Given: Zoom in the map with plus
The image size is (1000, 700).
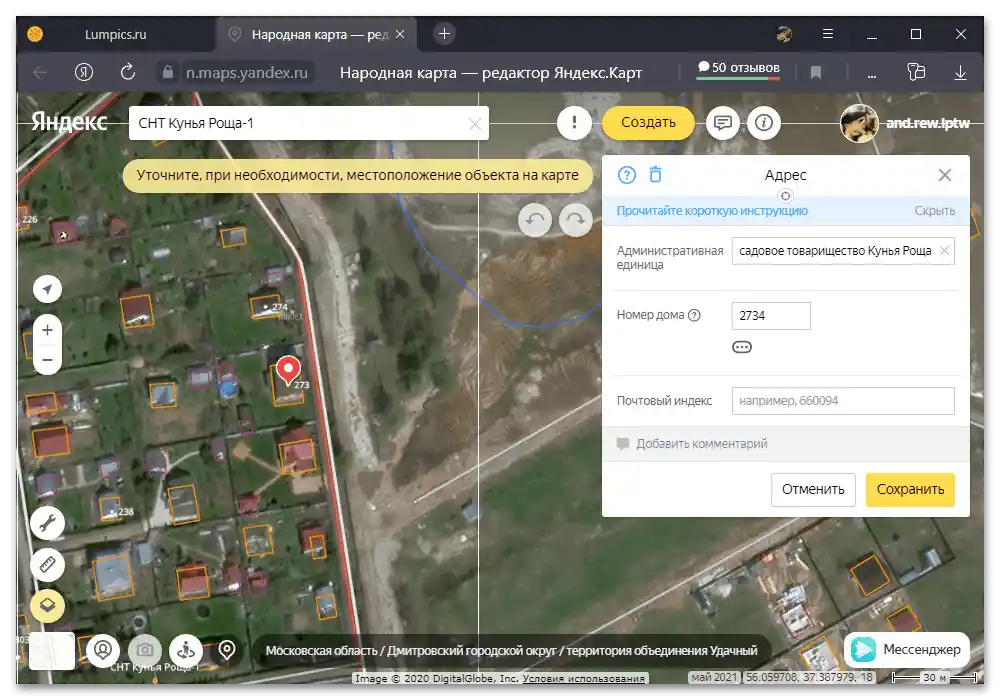Looking at the screenshot, I should (x=47, y=330).
